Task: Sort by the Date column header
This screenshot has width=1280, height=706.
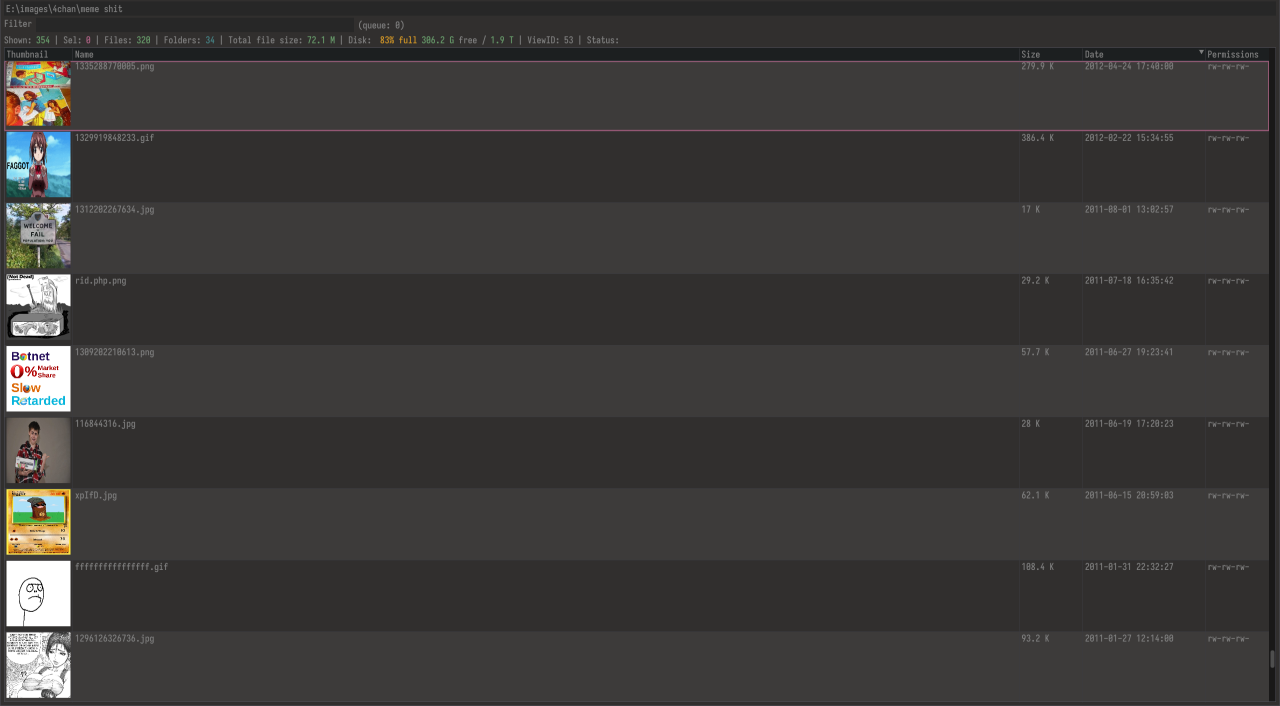Action: [1143, 54]
